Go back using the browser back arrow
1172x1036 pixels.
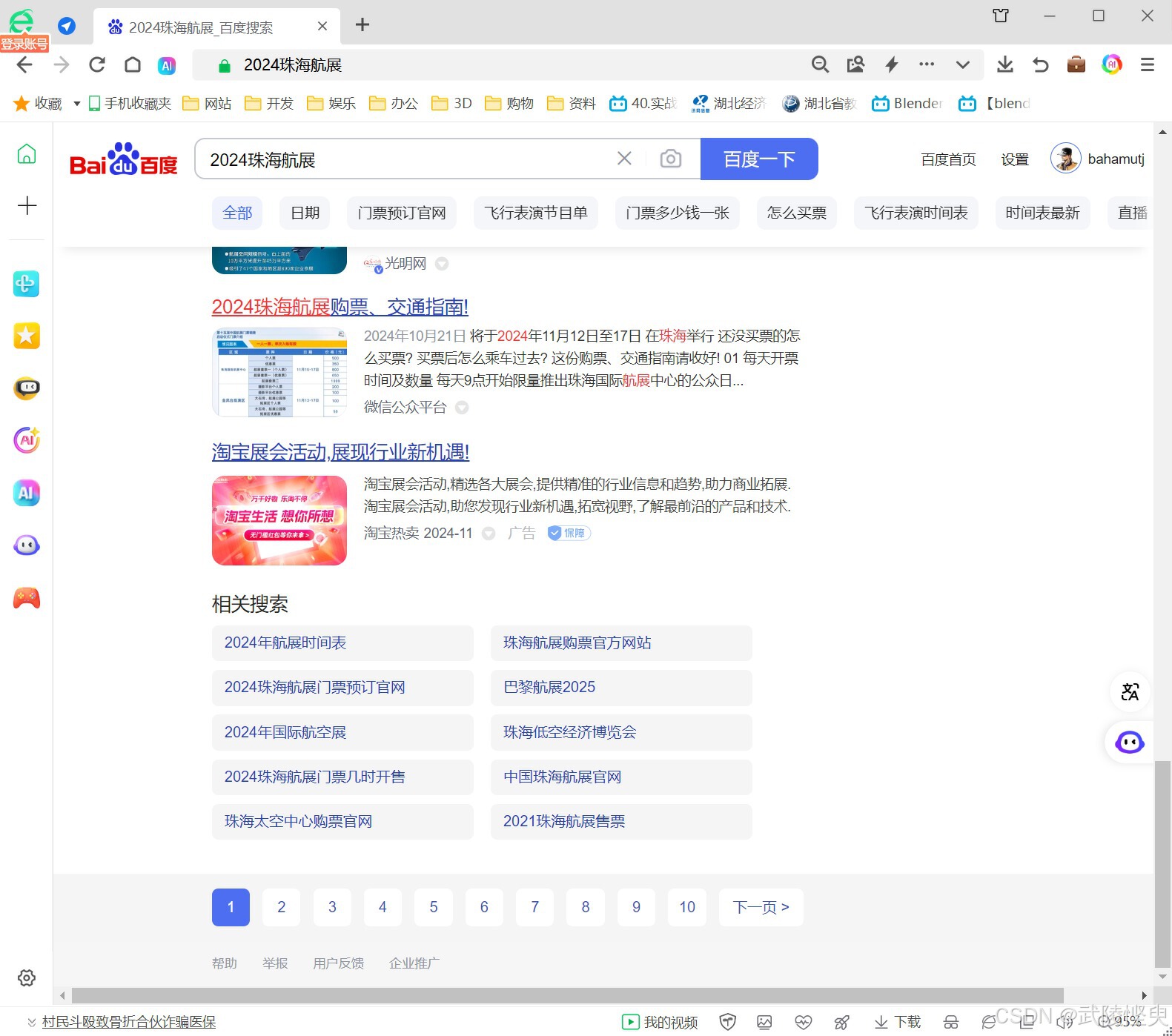pyautogui.click(x=24, y=65)
